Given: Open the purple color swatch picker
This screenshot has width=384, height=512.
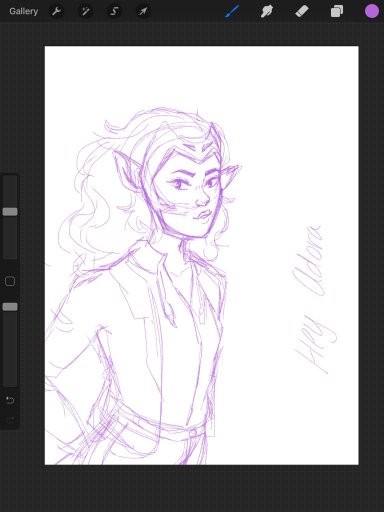Looking at the screenshot, I should pos(371,11).
